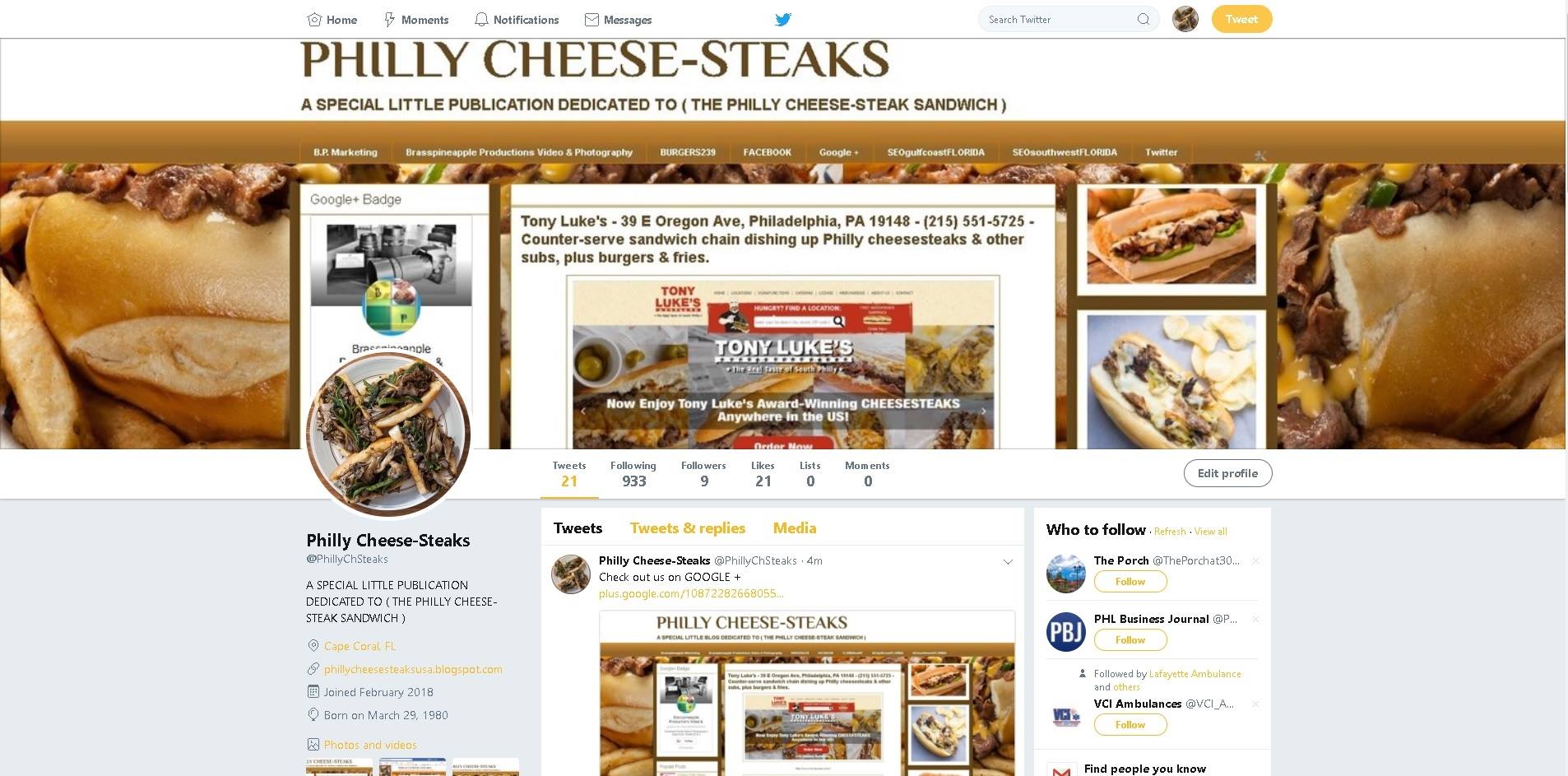Click the Twitter bird logo

(783, 19)
